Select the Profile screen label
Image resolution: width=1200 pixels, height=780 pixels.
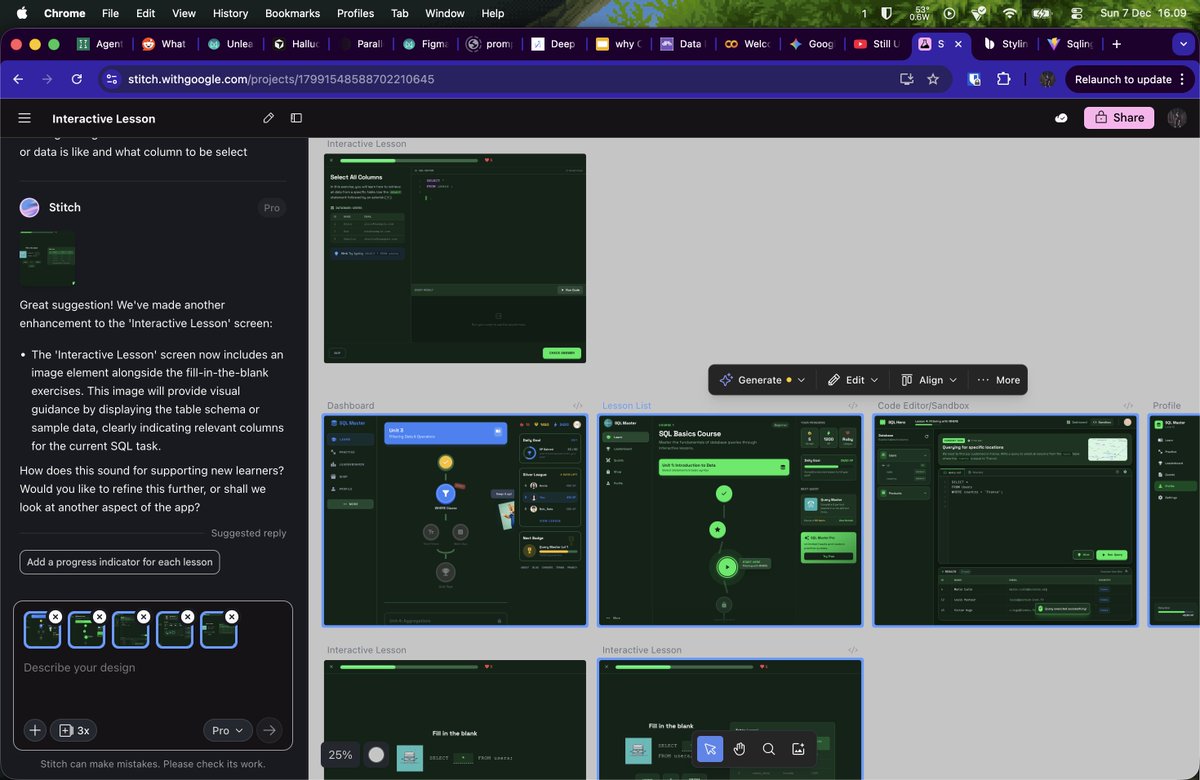[1166, 406]
